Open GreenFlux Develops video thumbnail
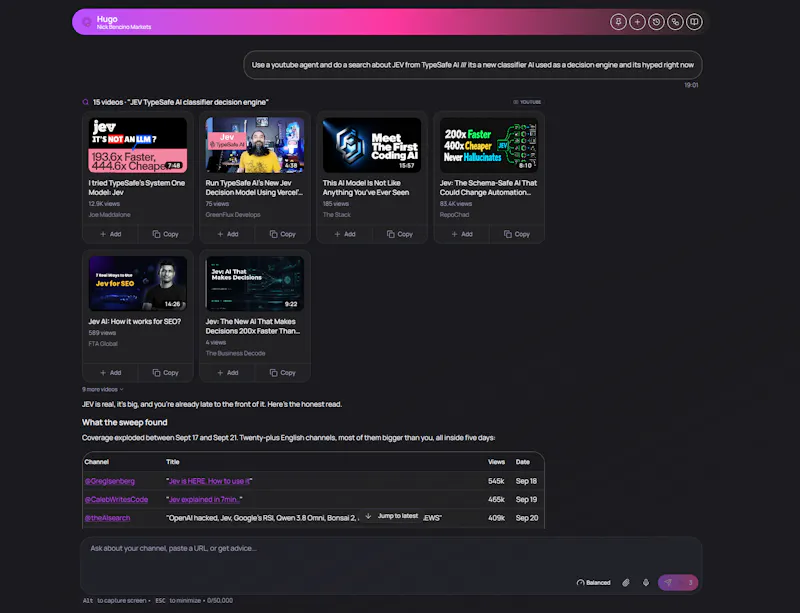 point(255,145)
